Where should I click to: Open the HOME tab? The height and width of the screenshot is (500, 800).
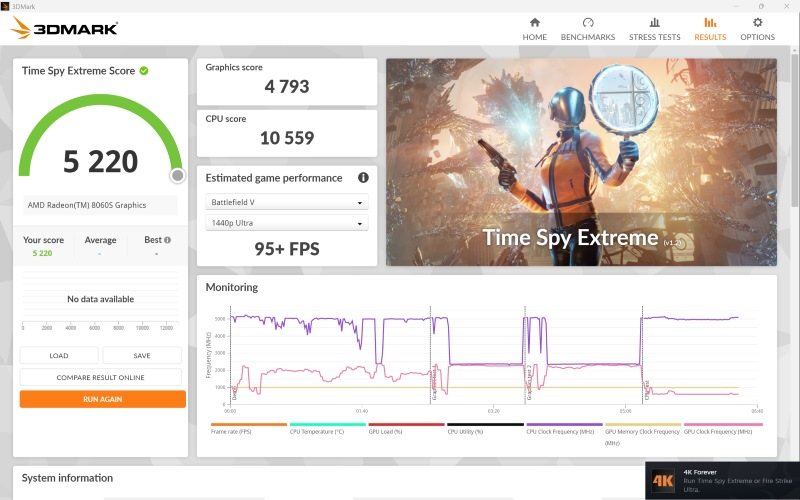534,30
